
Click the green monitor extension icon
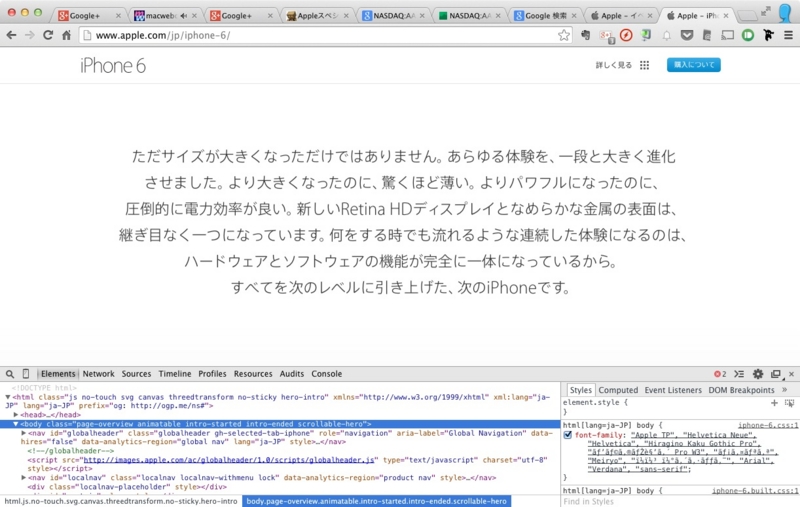pyautogui.click(x=646, y=35)
